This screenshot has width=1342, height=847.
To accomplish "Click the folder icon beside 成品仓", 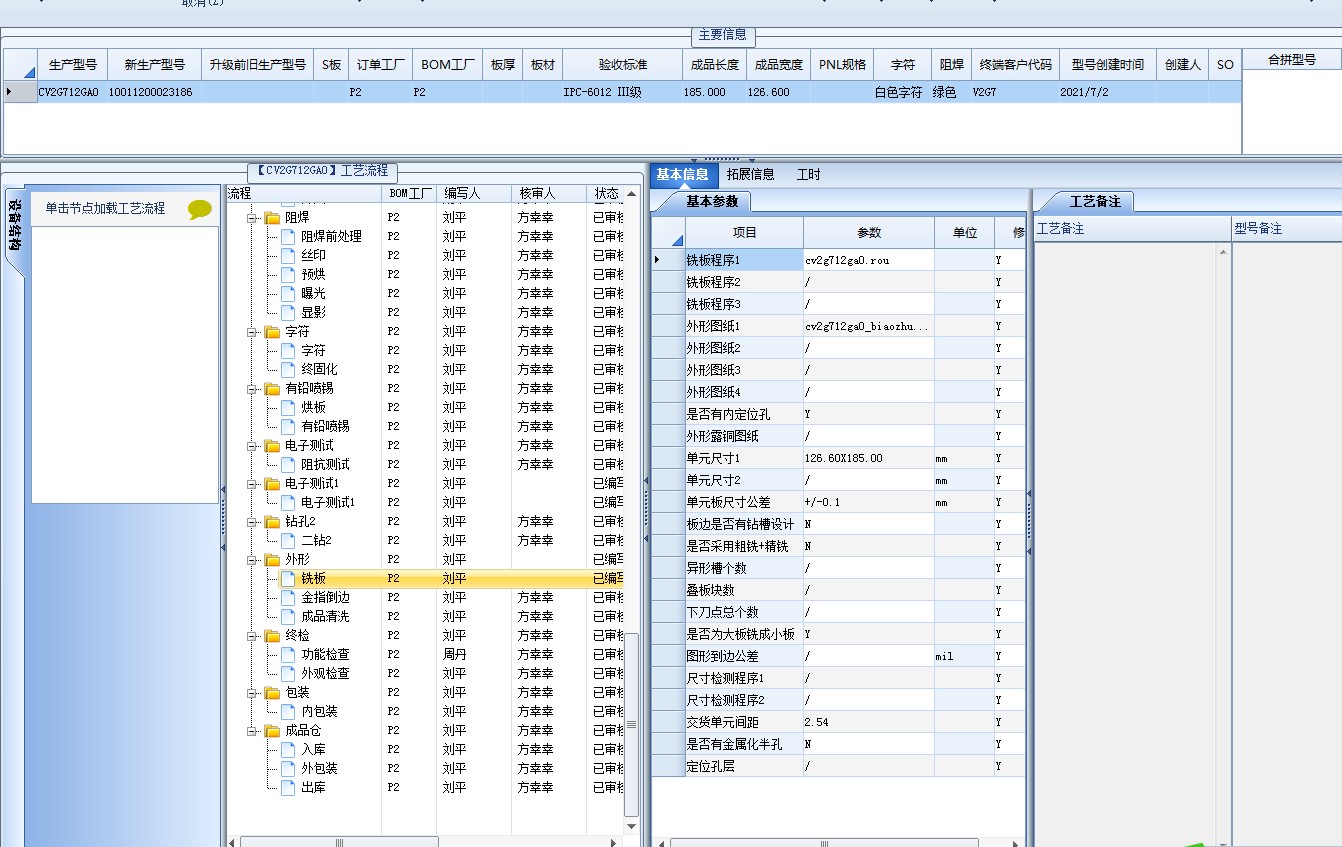I will tap(272, 730).
